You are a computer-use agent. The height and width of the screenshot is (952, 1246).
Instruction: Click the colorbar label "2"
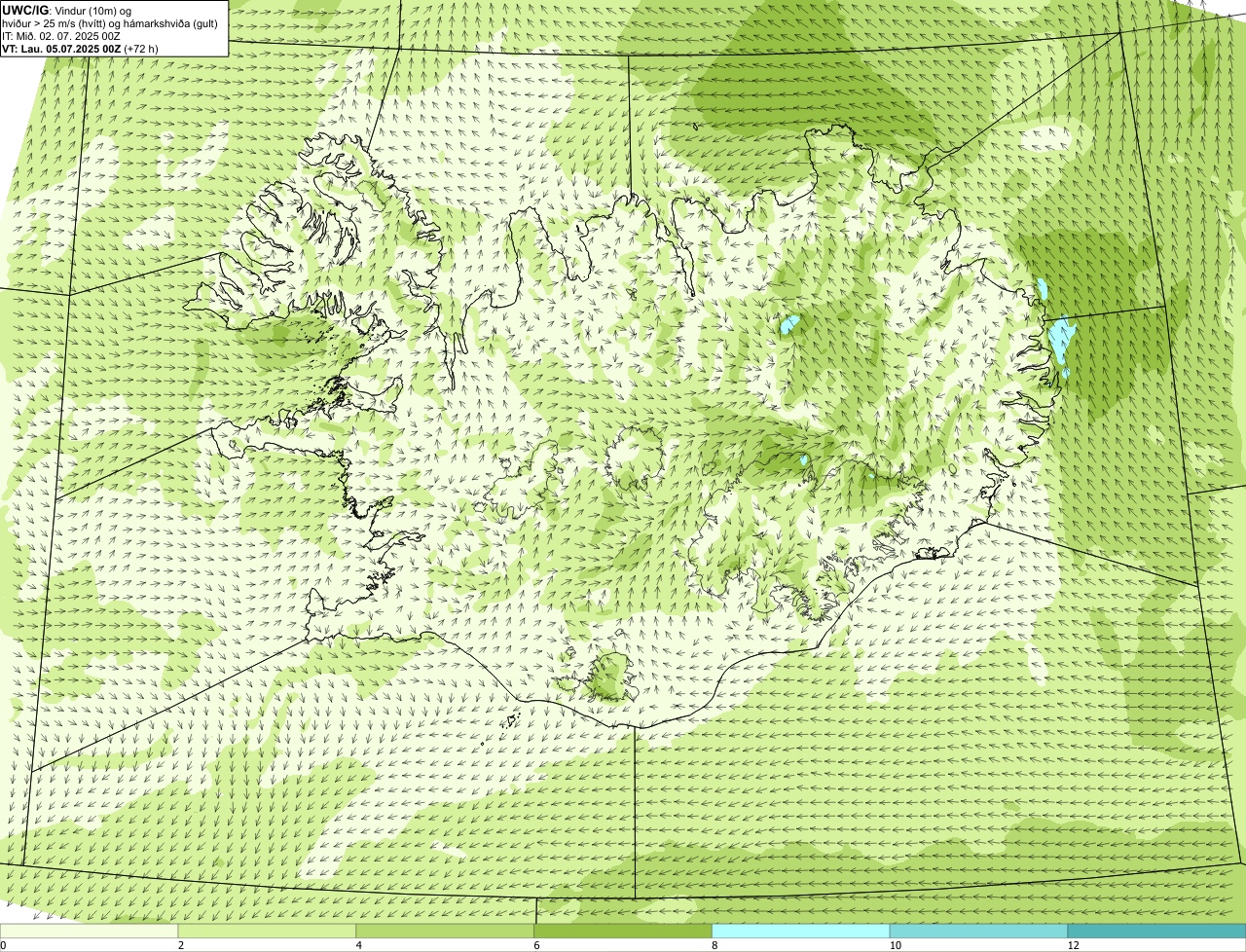[180, 945]
